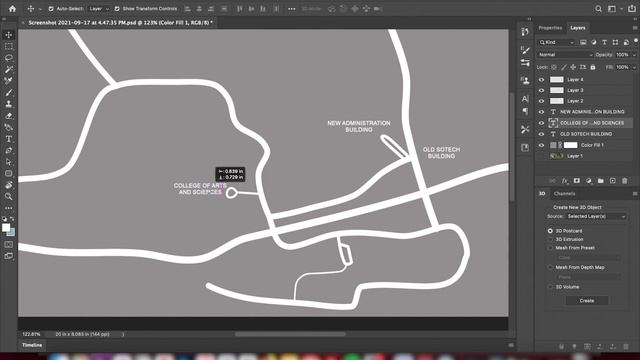Image resolution: width=640 pixels, height=360 pixels.
Task: Hide Layer 3 with its eye icon
Action: tap(542, 90)
